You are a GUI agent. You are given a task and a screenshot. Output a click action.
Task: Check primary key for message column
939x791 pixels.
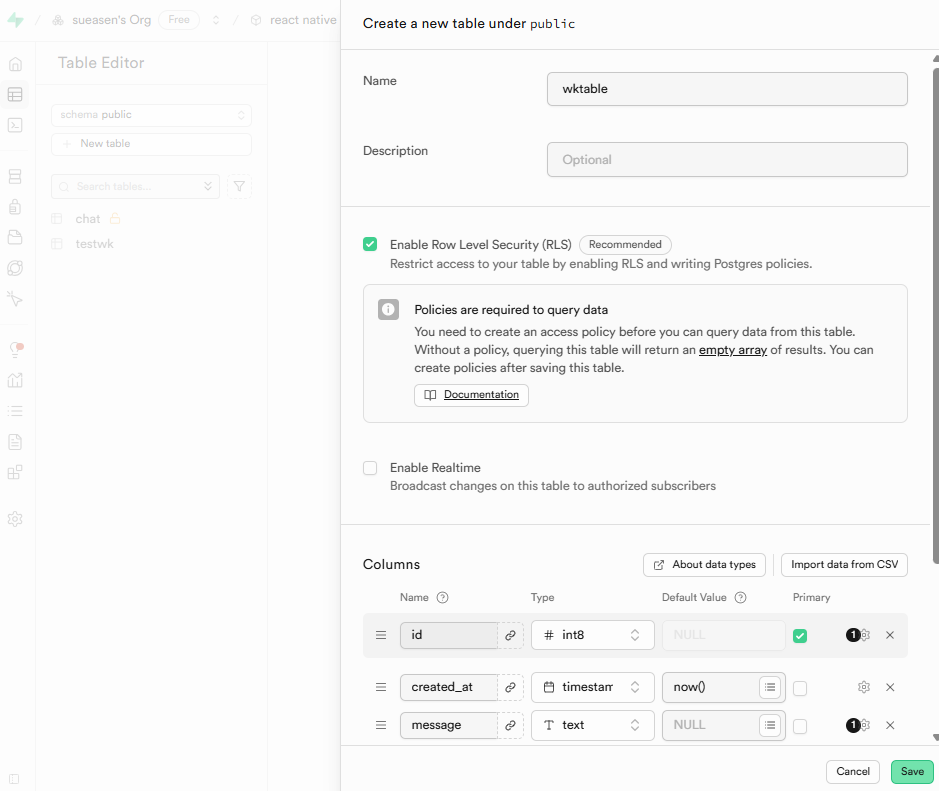800,726
